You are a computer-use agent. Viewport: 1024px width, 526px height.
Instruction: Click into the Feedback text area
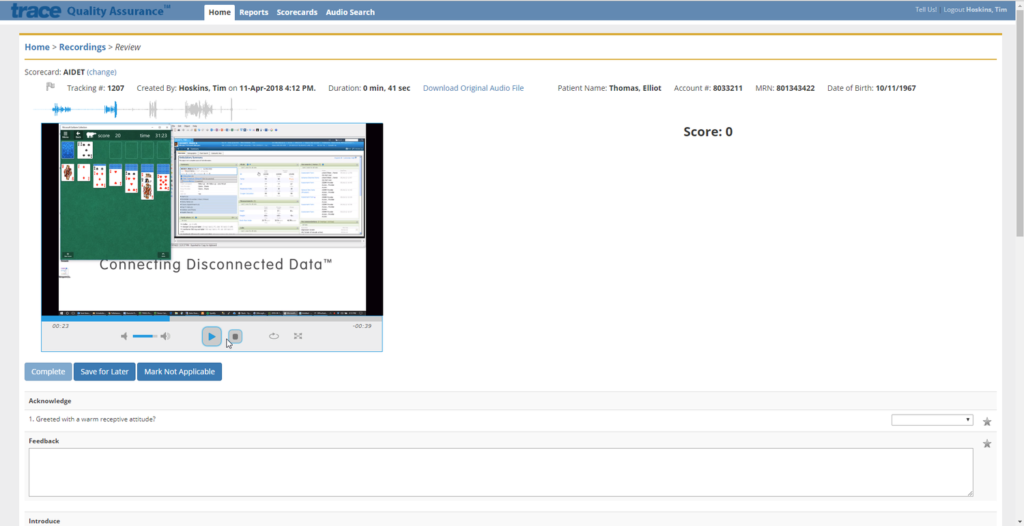[501, 472]
